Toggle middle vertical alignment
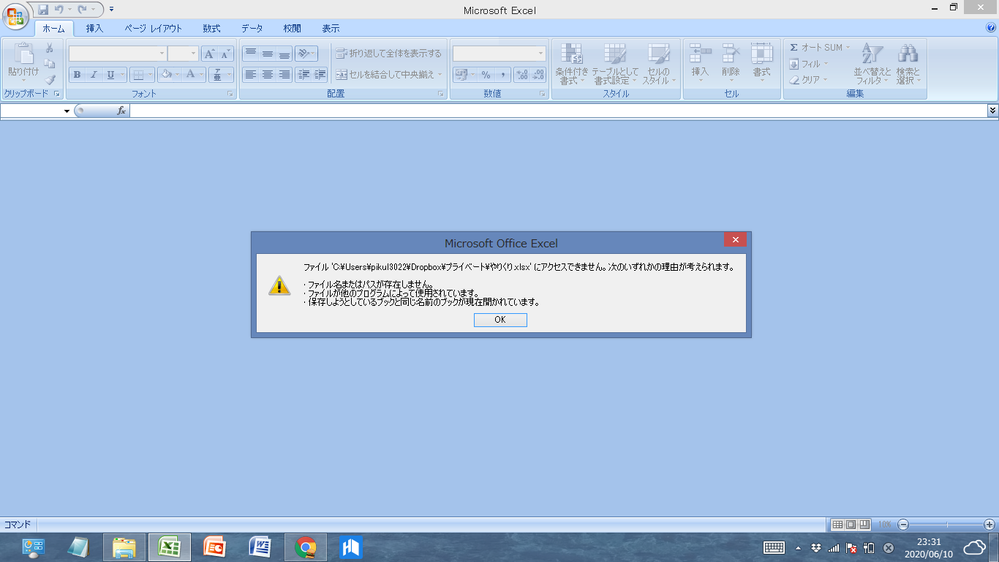This screenshot has height=562, width=999. (x=268, y=54)
